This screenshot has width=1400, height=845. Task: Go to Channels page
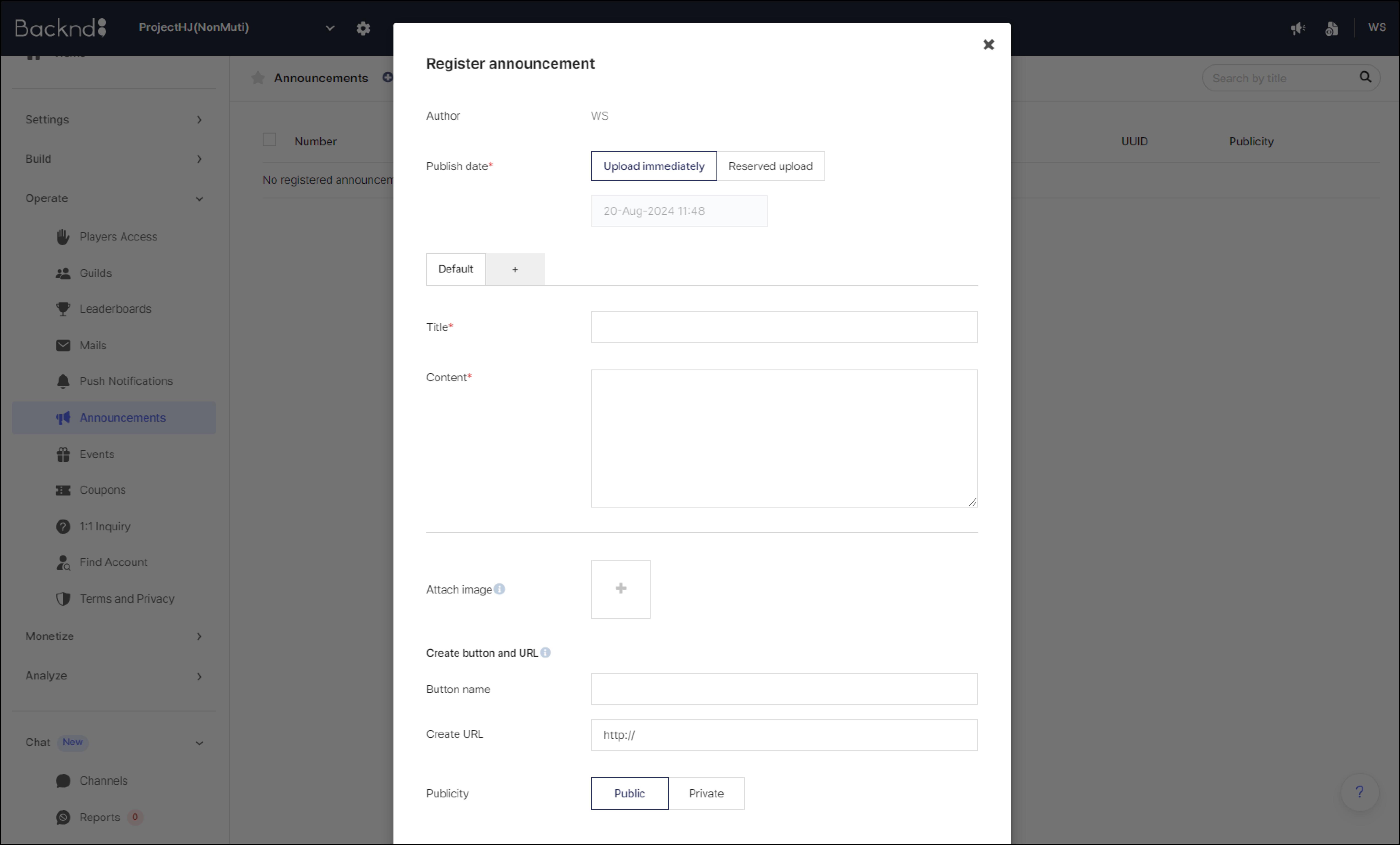[103, 781]
